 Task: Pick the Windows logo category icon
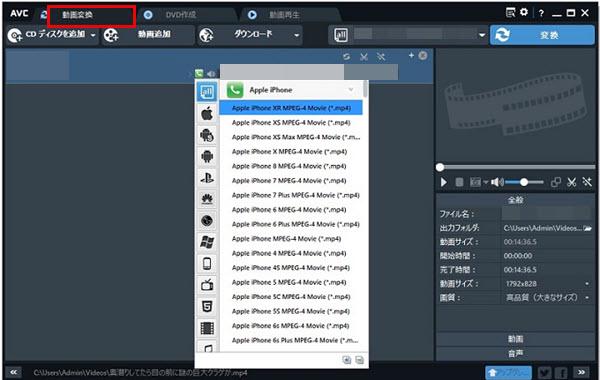coord(207,242)
